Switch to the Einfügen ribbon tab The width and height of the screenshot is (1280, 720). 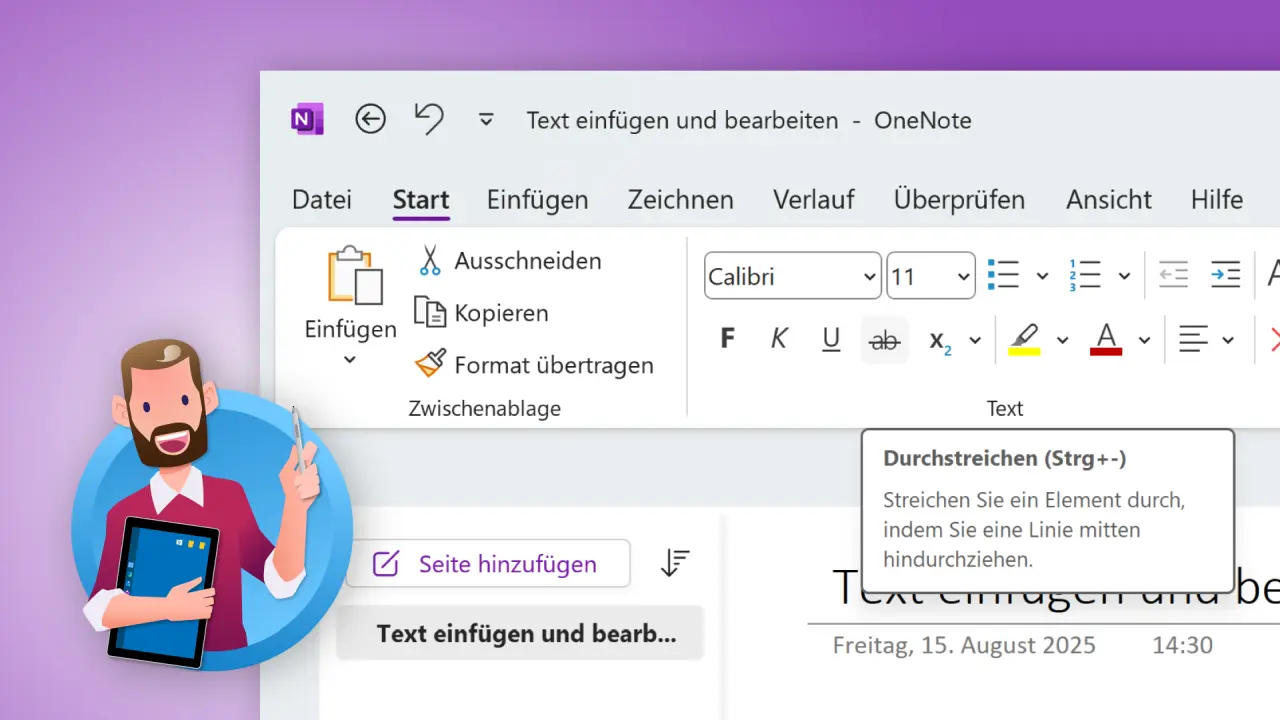(x=537, y=199)
